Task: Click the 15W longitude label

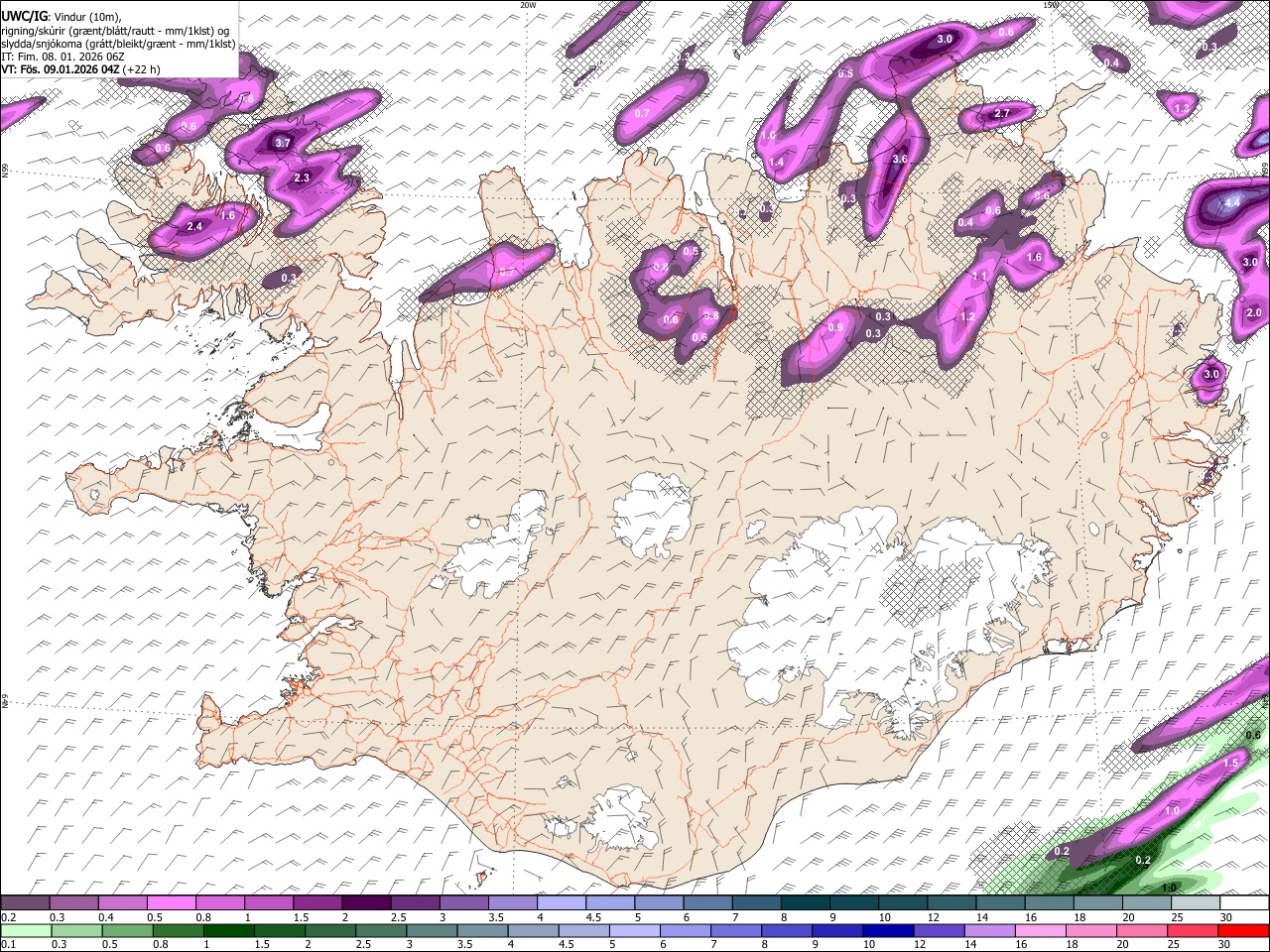Action: [x=1051, y=4]
